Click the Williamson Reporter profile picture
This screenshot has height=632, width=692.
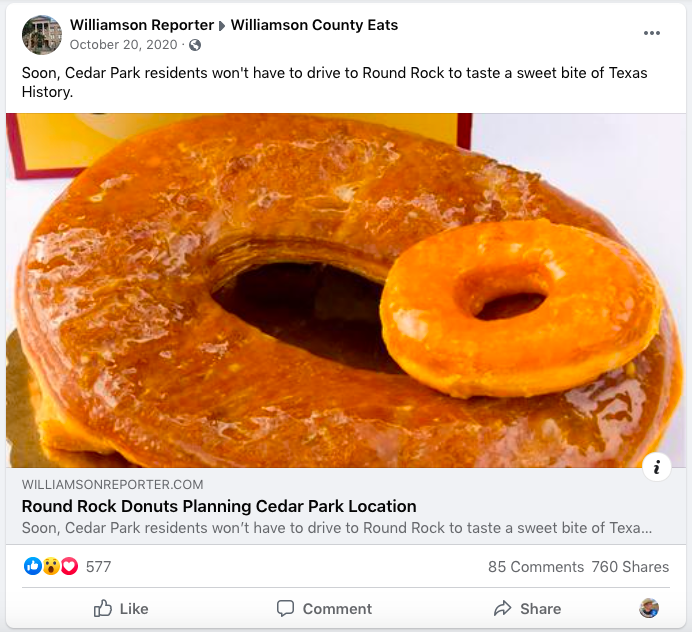click(x=42, y=35)
